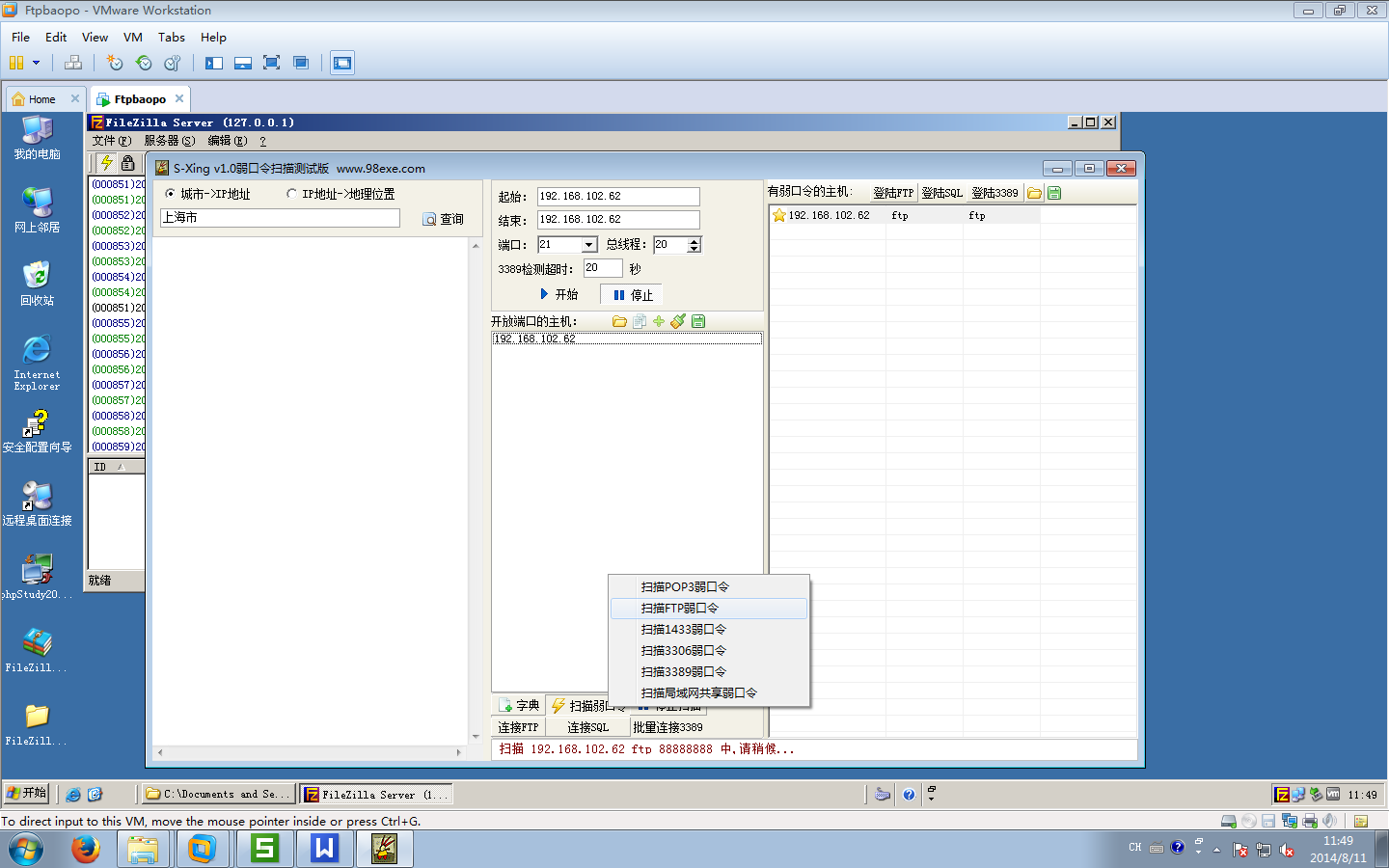Click the 连接SQL button
Screen dimensions: 1389x868
587,727
